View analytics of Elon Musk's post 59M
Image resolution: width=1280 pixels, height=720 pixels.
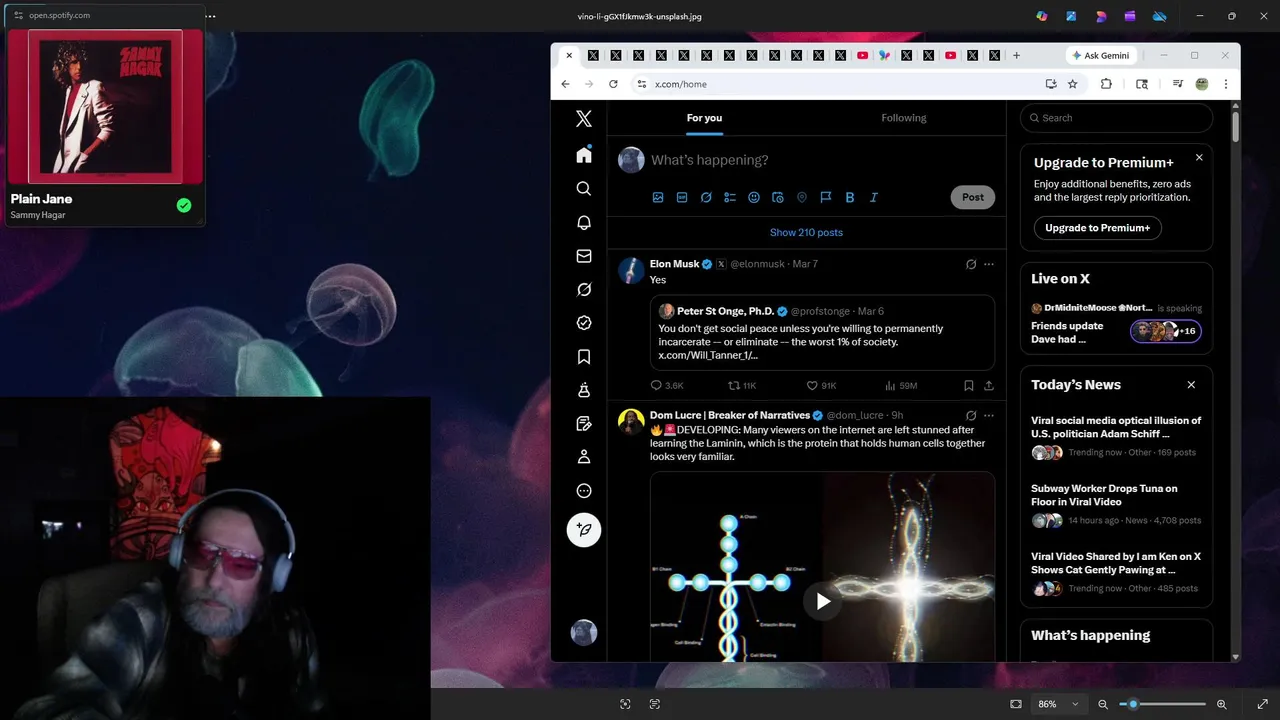[901, 385]
